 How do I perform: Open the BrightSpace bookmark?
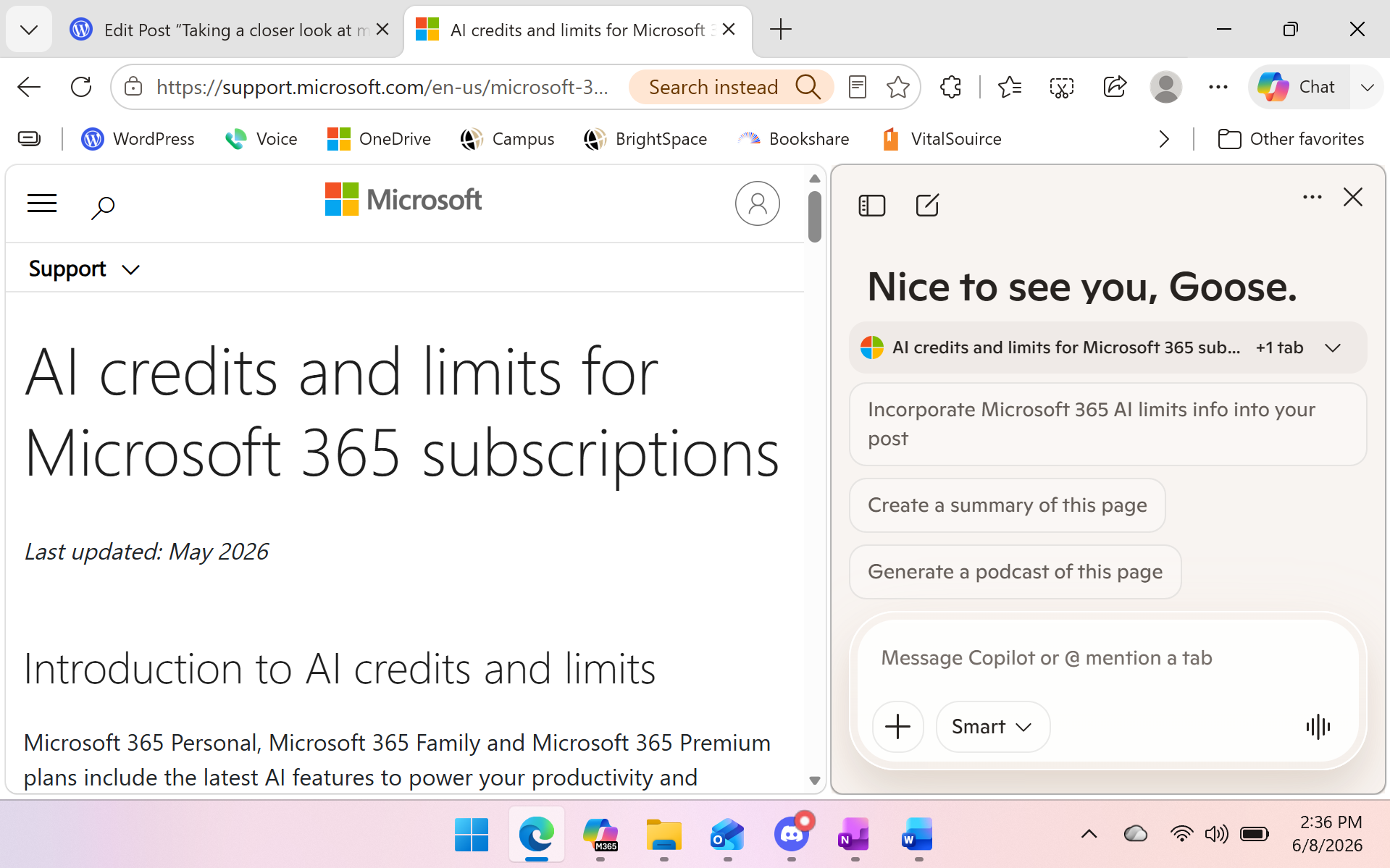(x=645, y=138)
